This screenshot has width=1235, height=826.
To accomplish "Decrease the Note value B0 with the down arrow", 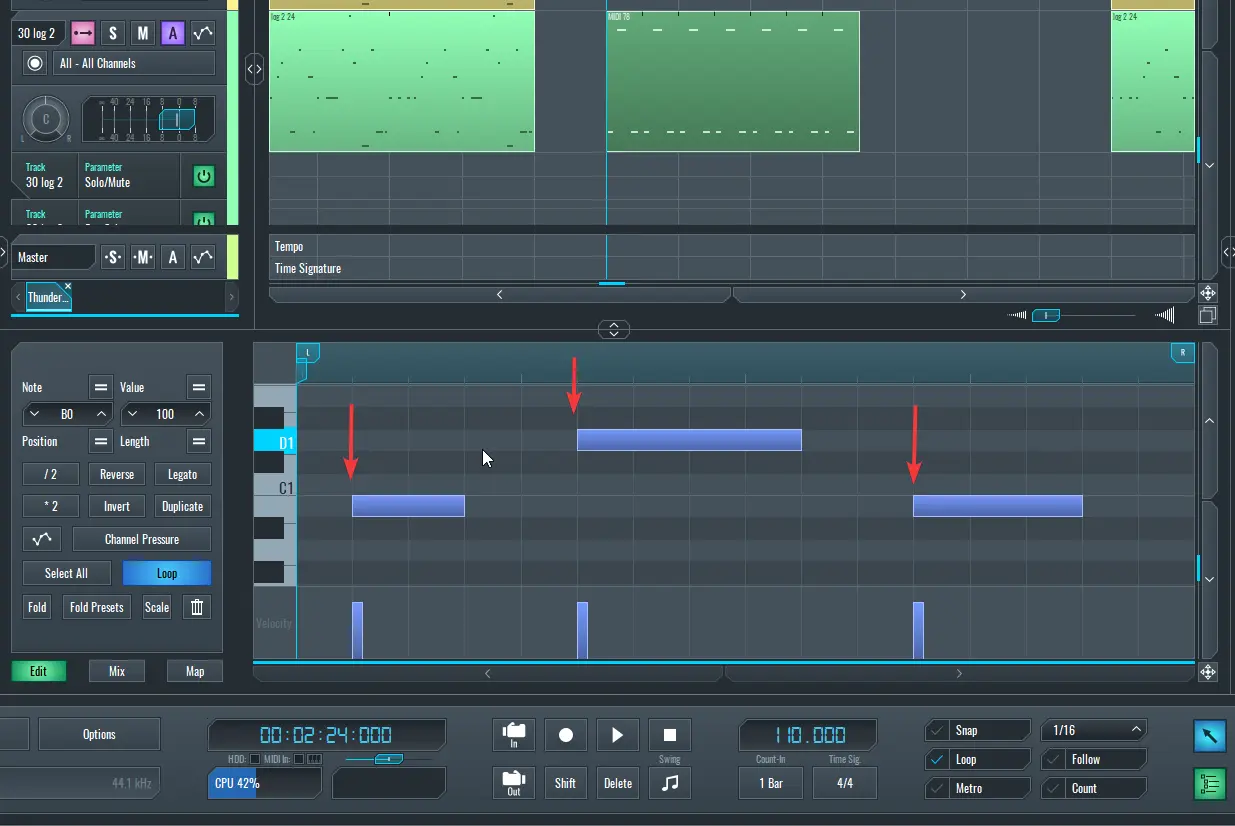I will [35, 414].
